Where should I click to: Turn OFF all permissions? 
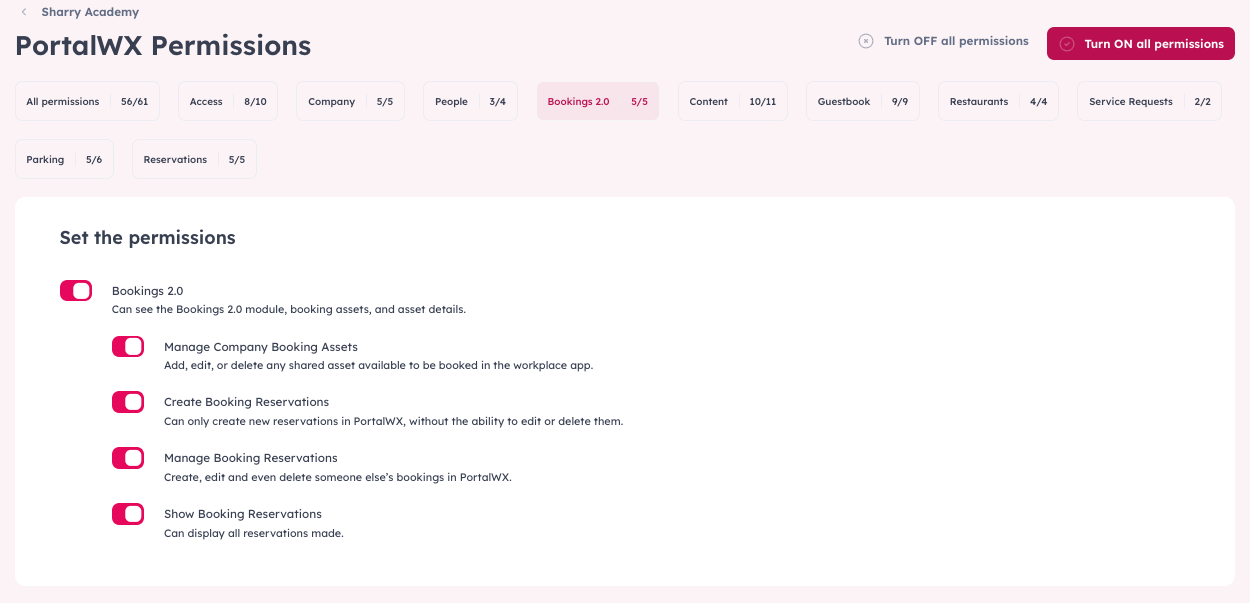(x=943, y=41)
